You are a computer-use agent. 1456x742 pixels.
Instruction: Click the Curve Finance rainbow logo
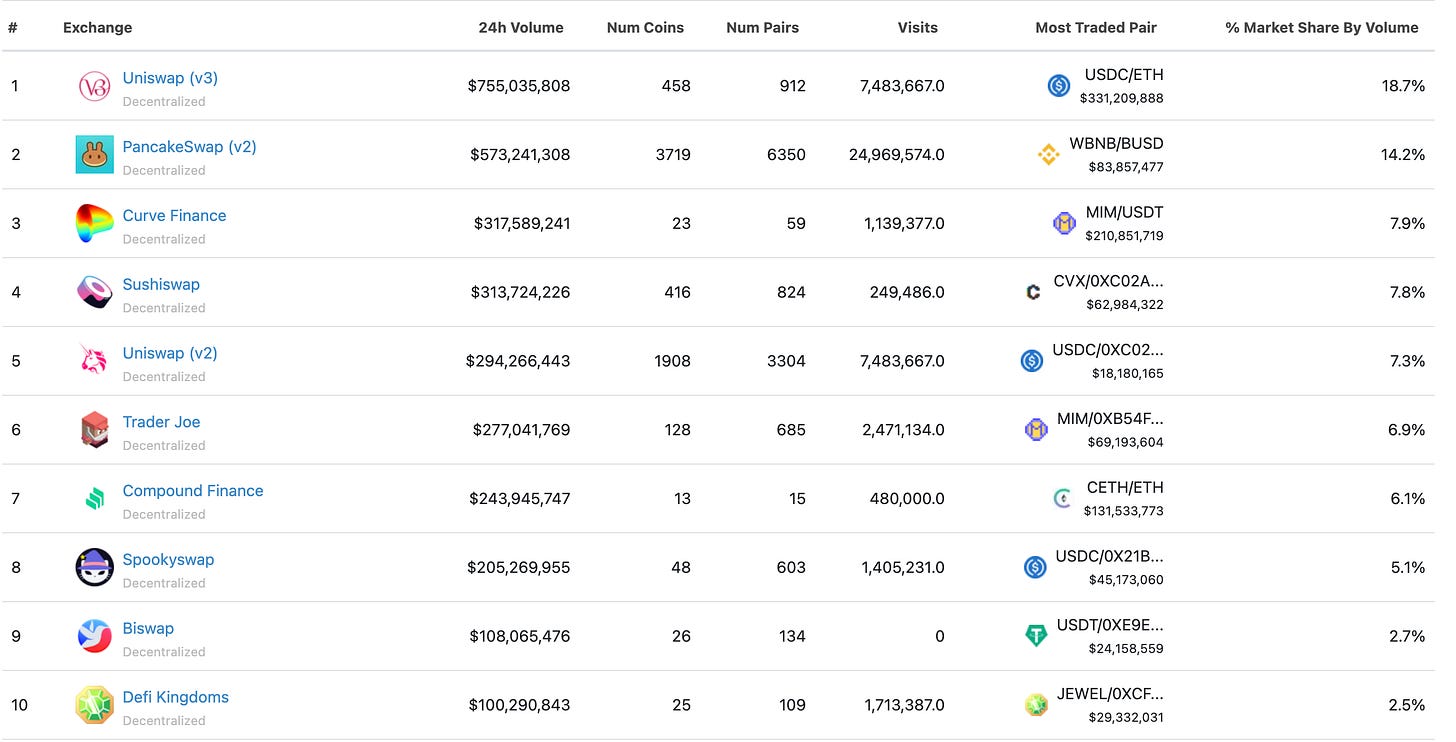(94, 223)
